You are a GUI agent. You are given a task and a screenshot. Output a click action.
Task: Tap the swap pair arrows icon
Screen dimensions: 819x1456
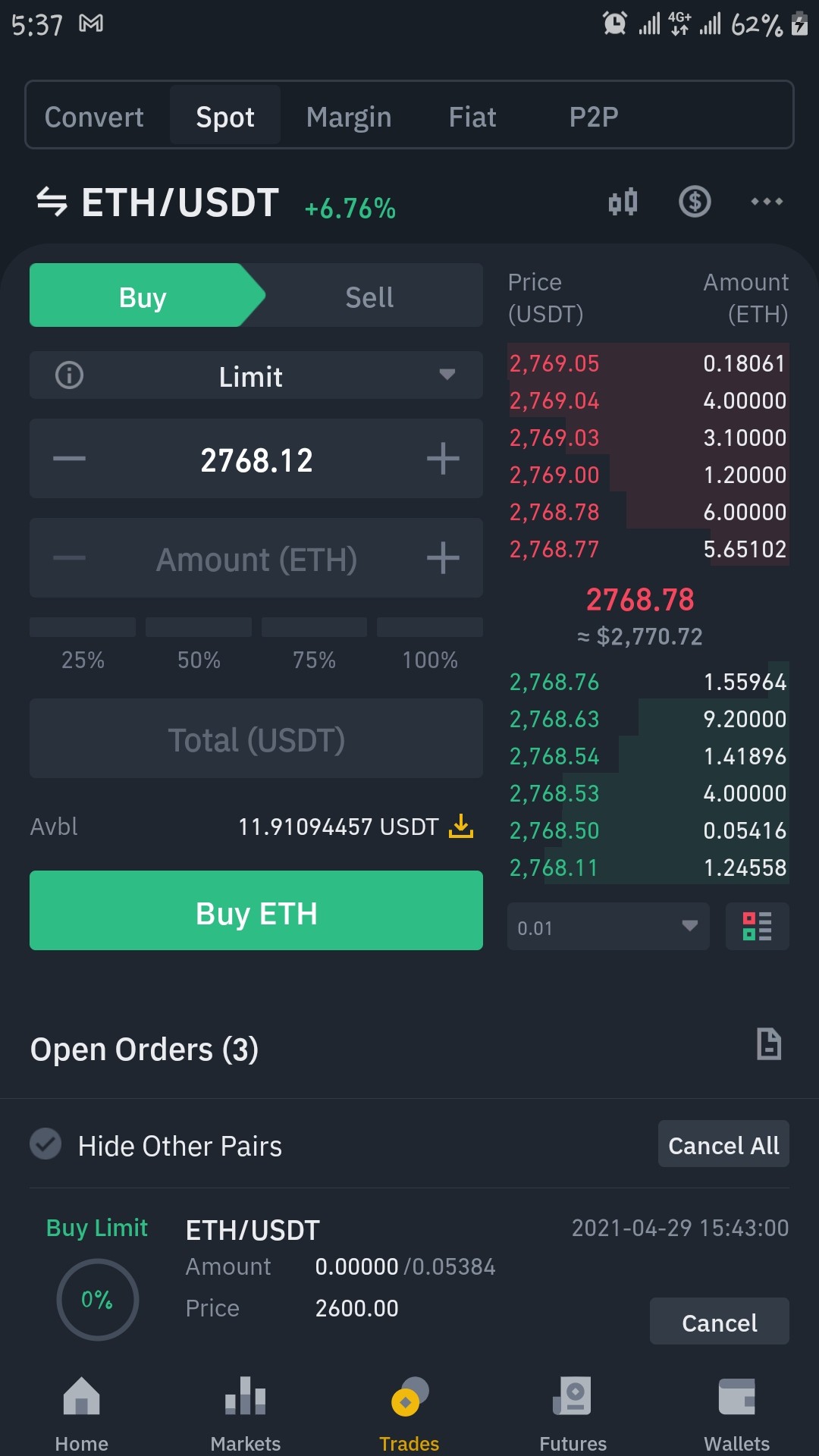pyautogui.click(x=52, y=202)
